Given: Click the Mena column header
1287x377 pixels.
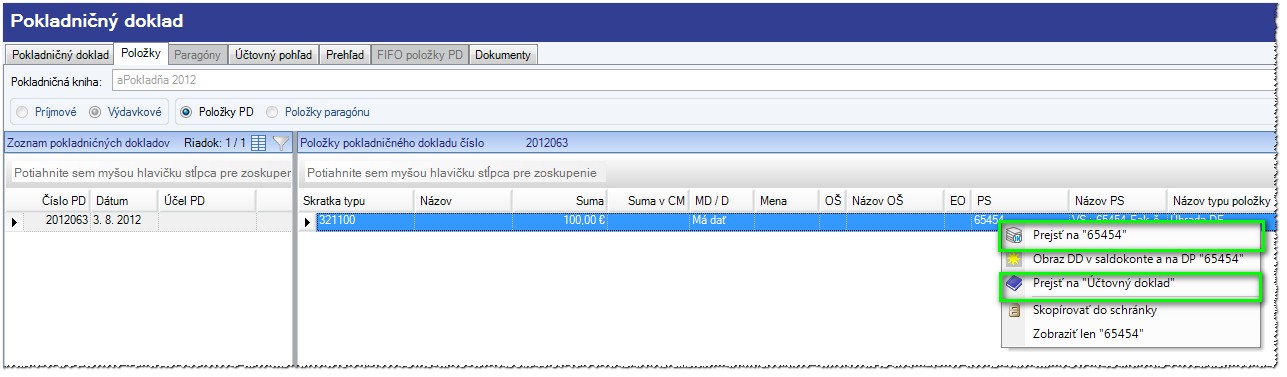Looking at the screenshot, I should point(788,201).
